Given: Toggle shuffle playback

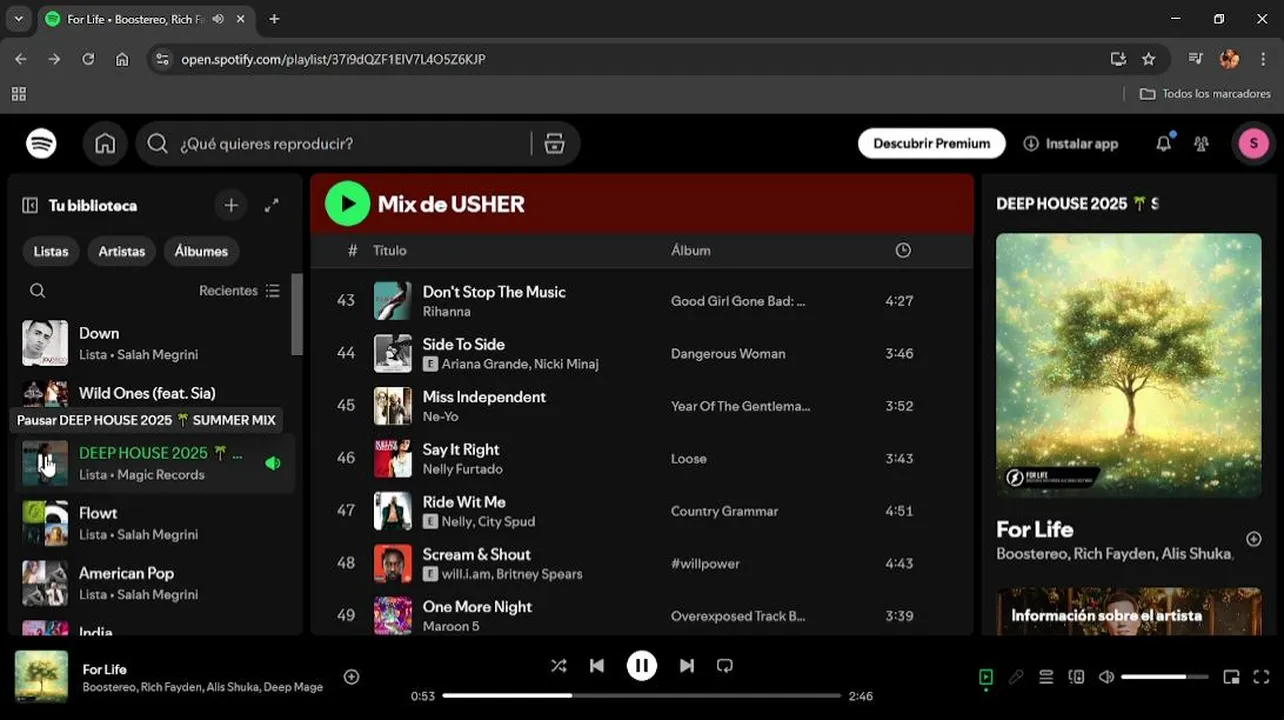Looking at the screenshot, I should coord(558,666).
